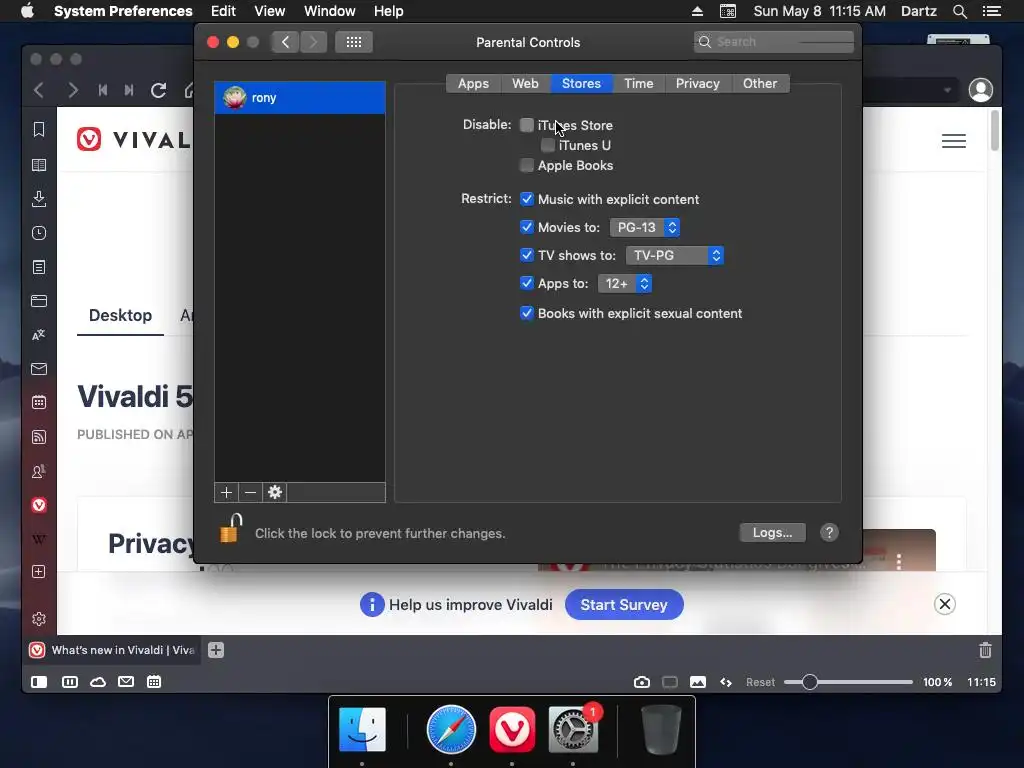Open the TV shows rating TV-PG dropdown
The height and width of the screenshot is (768, 1024).
[675, 255]
